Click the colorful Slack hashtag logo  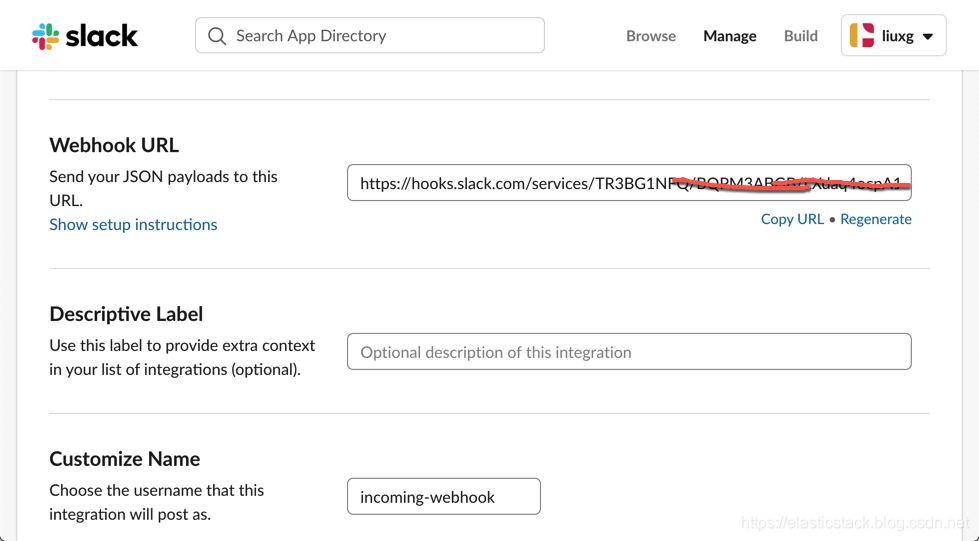[x=46, y=36]
